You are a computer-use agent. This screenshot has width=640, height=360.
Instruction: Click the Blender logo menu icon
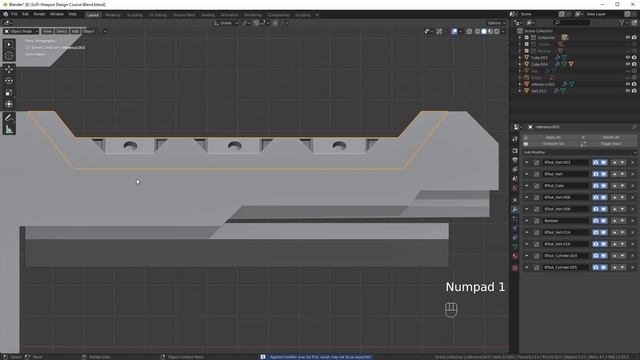click(x=6, y=14)
